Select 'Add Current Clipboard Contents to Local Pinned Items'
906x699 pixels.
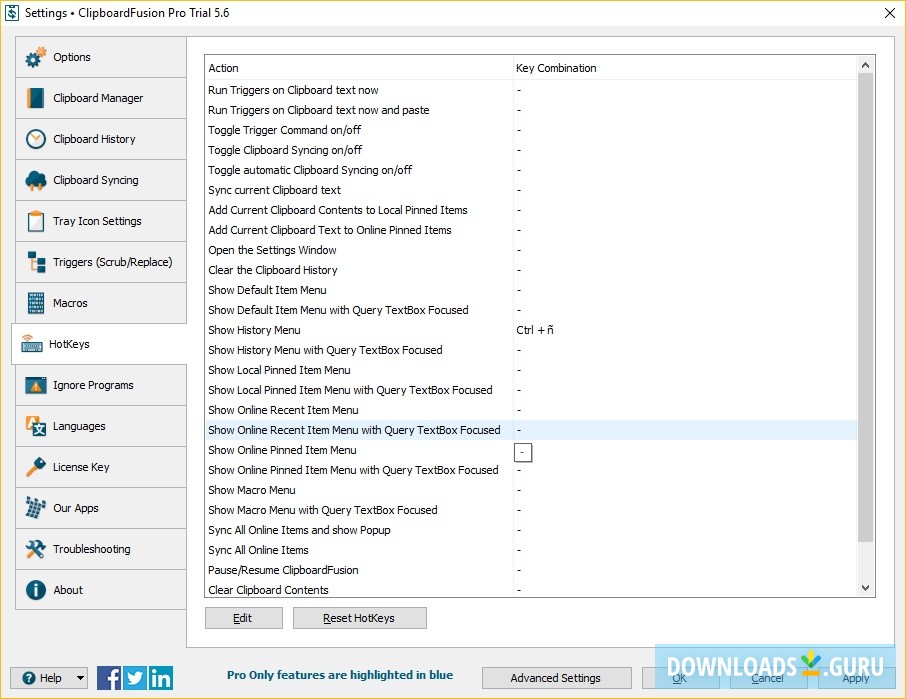click(x=530, y=210)
